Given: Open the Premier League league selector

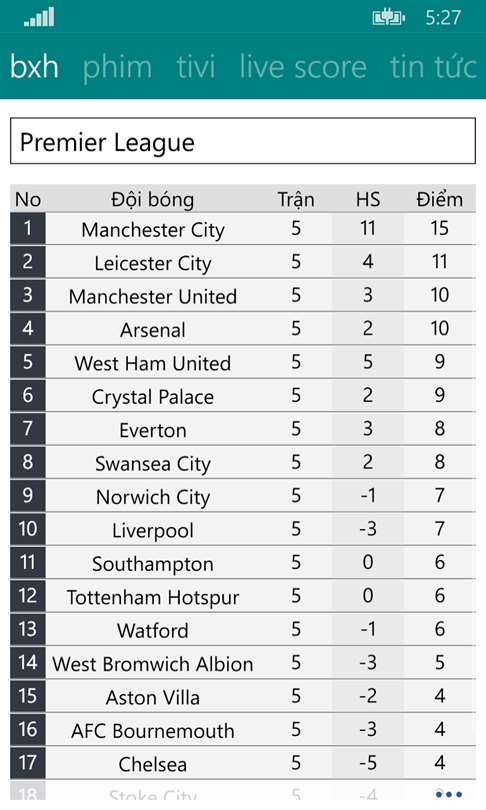Looking at the screenshot, I should point(243,141).
